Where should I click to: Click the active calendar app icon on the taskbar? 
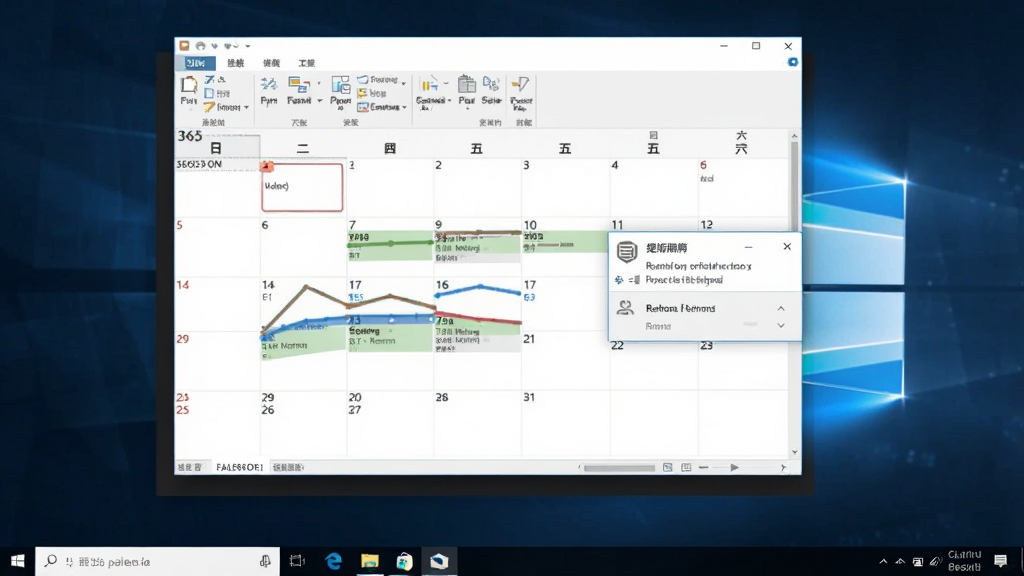[x=439, y=561]
